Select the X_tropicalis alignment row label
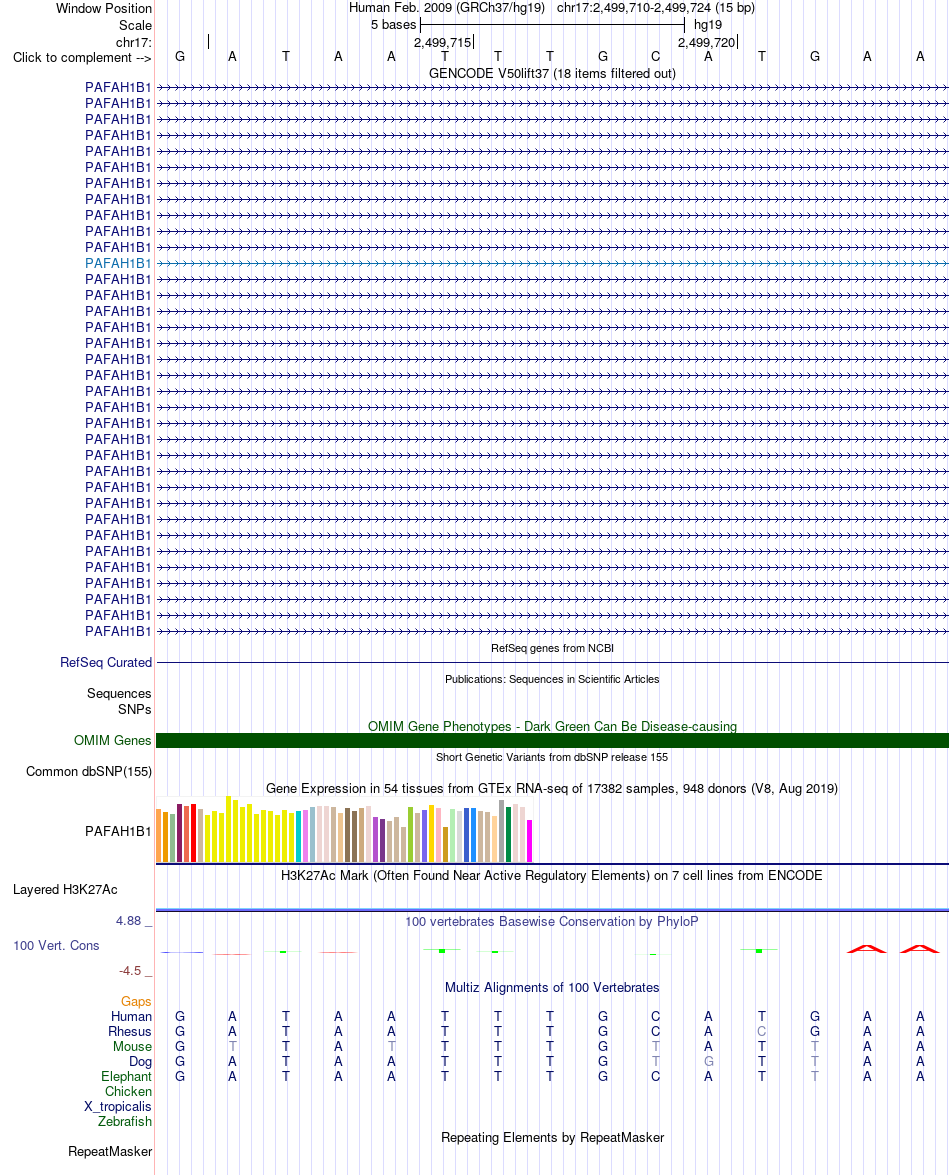Viewport: 950px width, 1175px height. 118,1107
